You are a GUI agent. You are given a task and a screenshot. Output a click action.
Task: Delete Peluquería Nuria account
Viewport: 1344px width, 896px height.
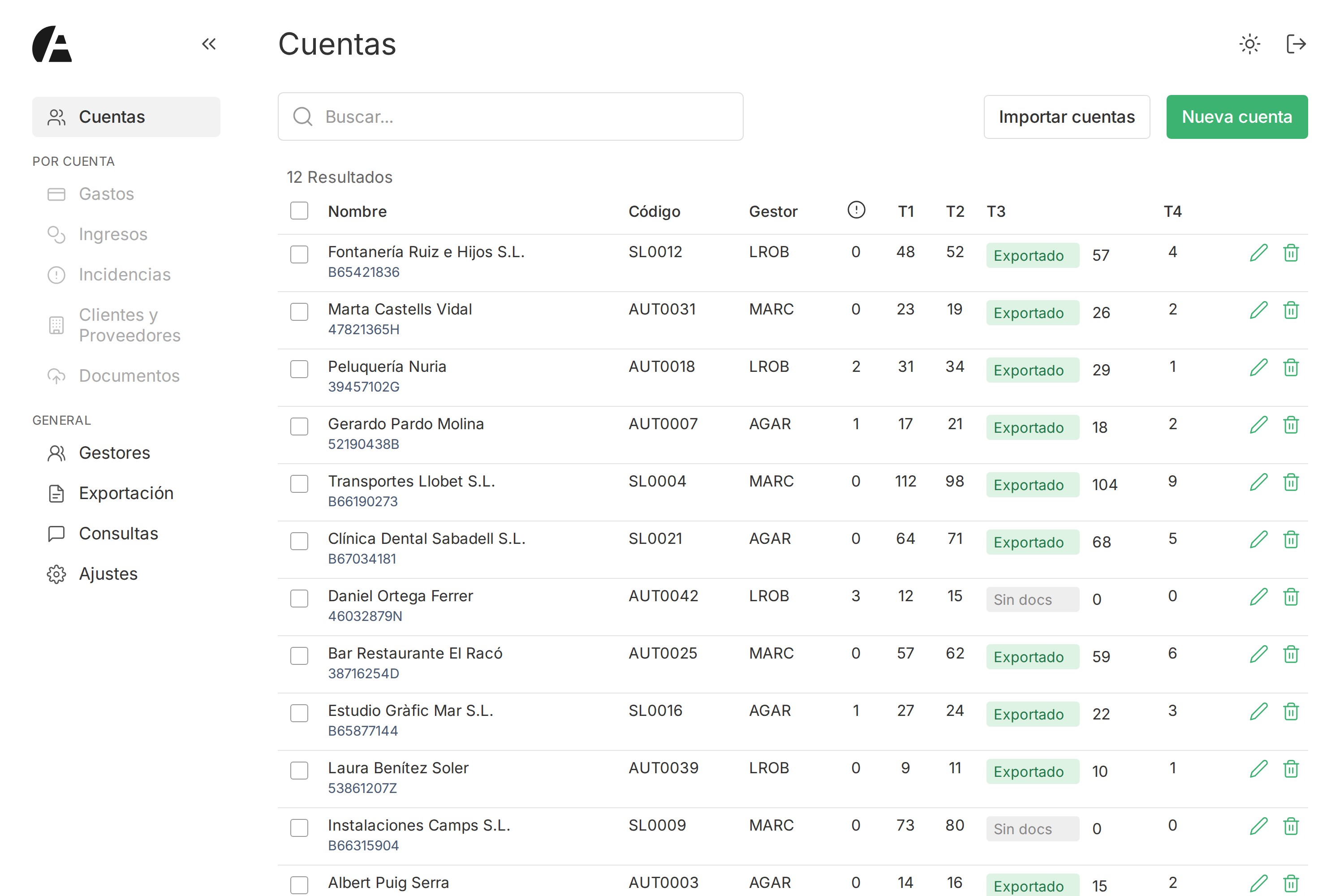coord(1291,367)
